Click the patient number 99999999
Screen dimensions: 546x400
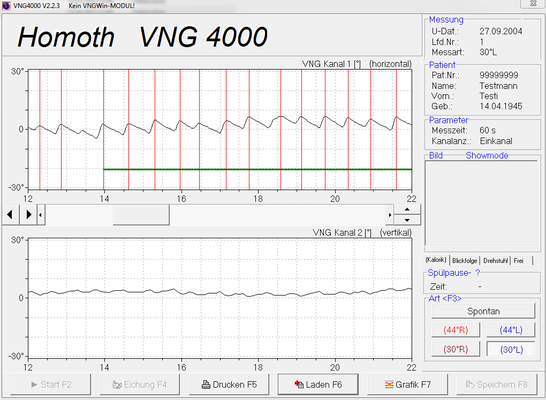click(499, 75)
